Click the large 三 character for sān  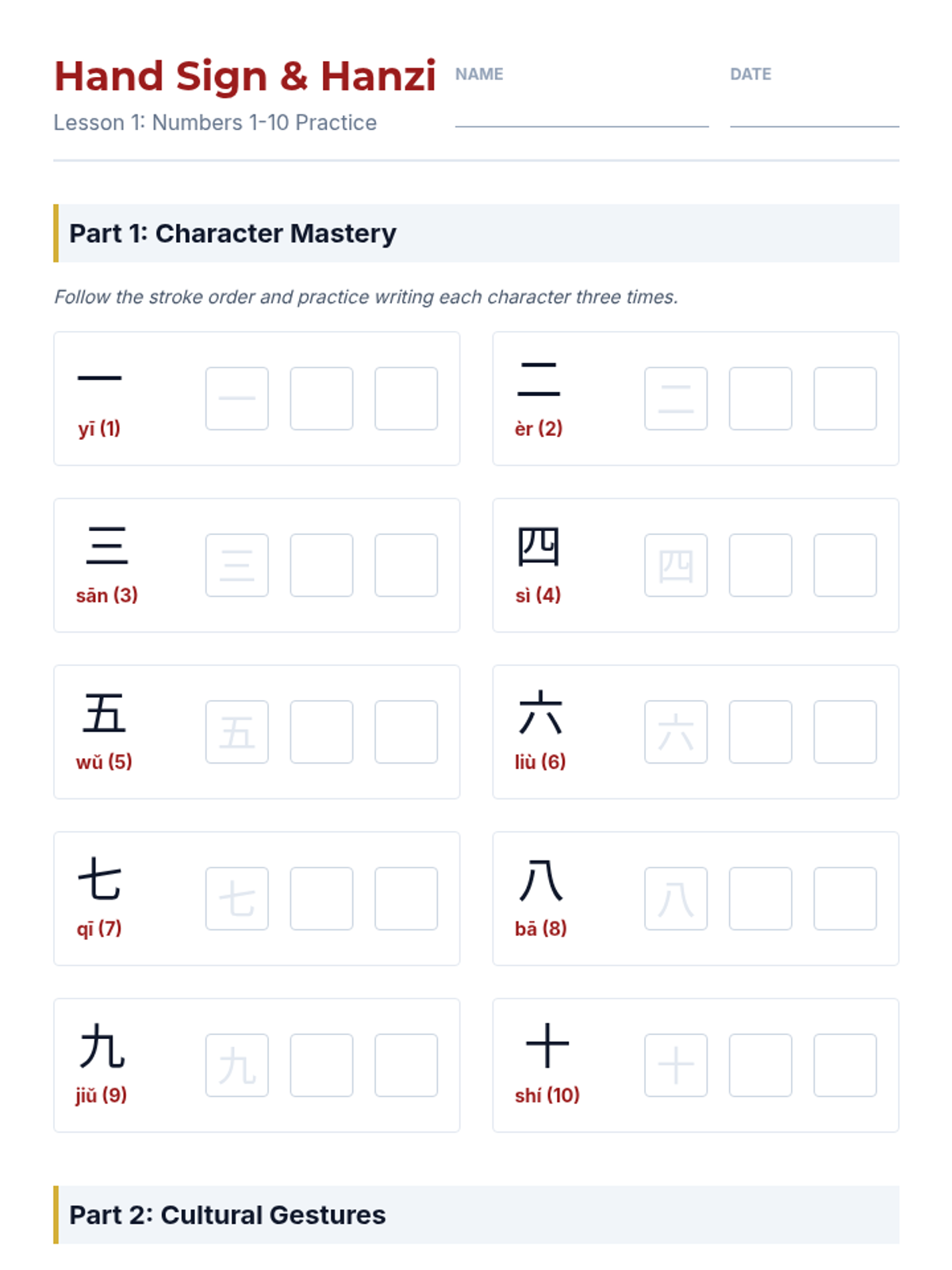pos(106,545)
